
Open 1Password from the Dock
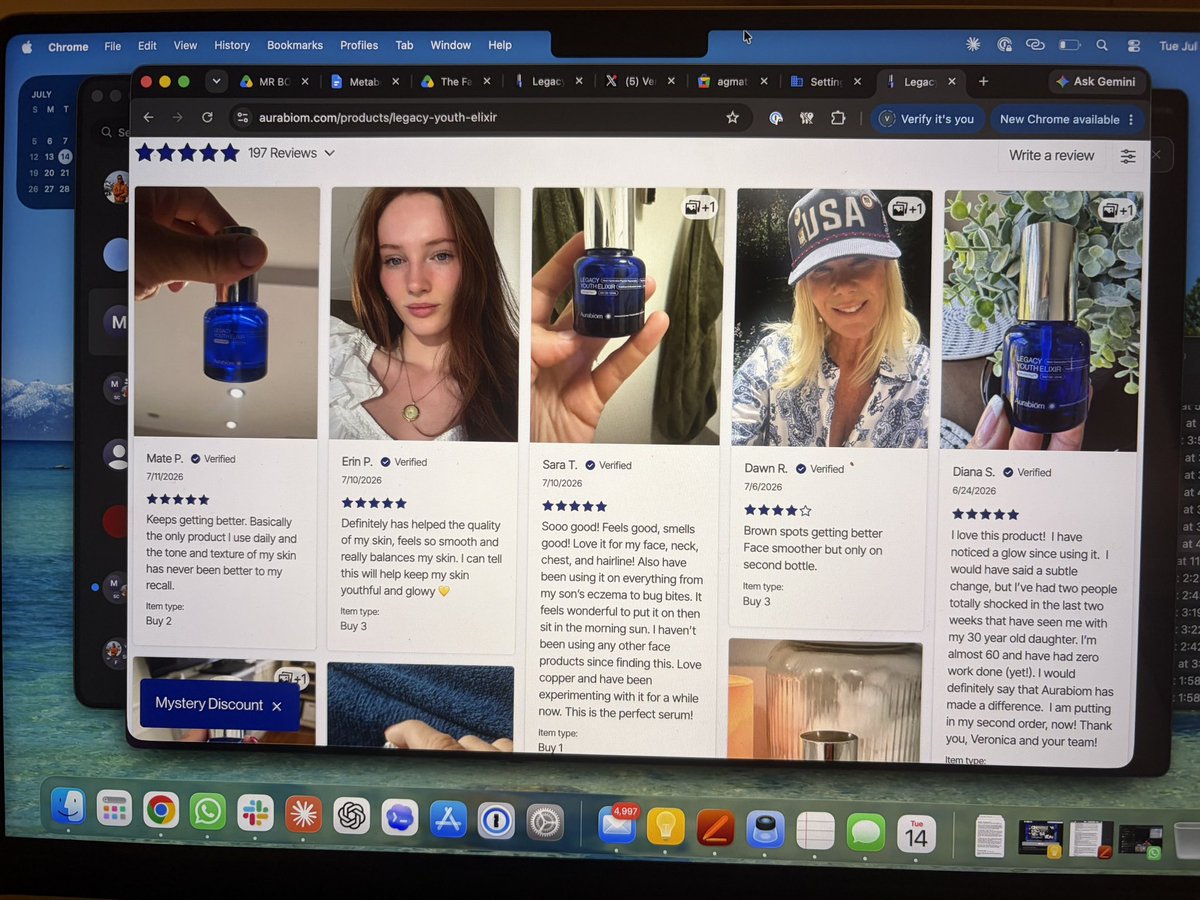496,821
